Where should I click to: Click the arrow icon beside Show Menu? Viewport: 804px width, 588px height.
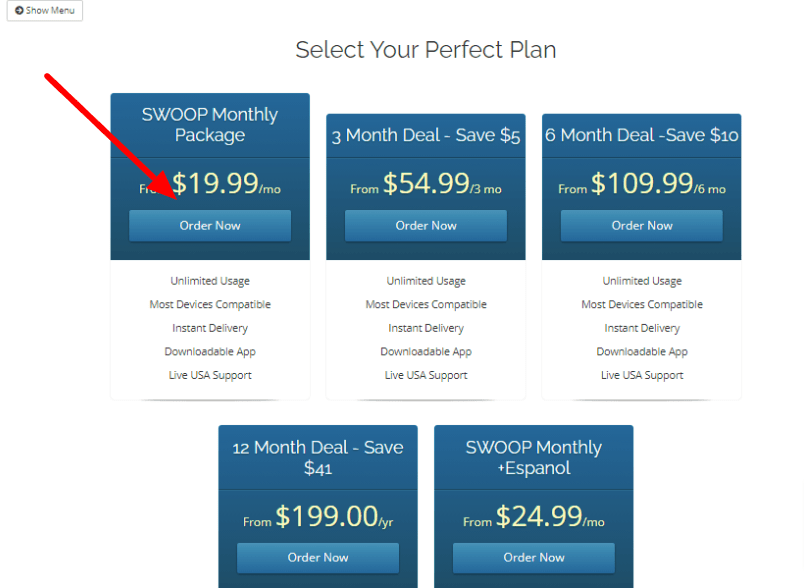tap(18, 11)
